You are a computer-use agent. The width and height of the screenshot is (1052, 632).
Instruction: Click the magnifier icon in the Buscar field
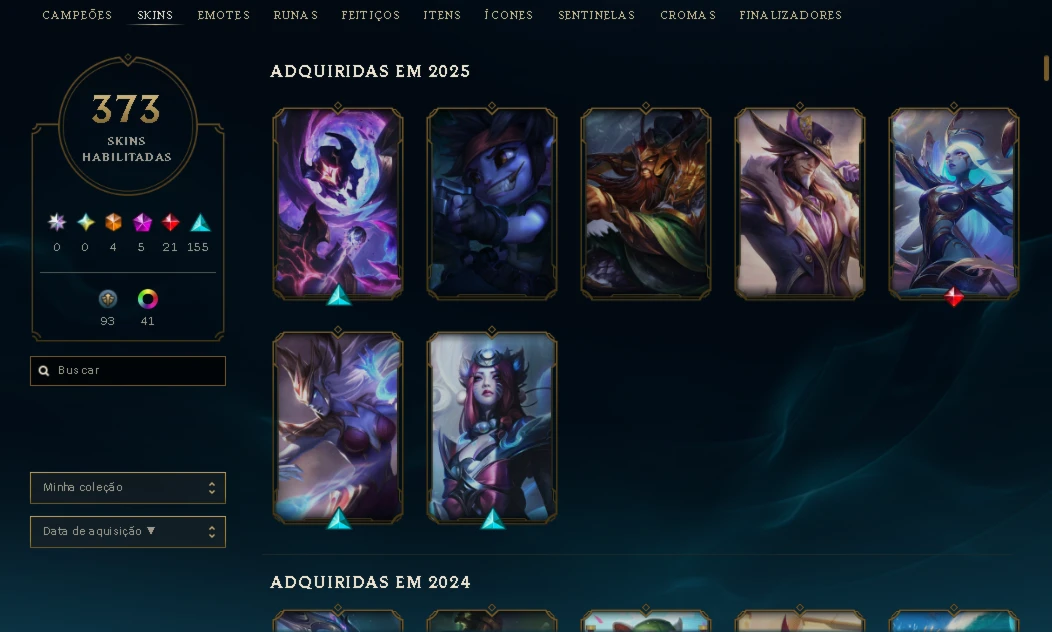pyautogui.click(x=44, y=371)
